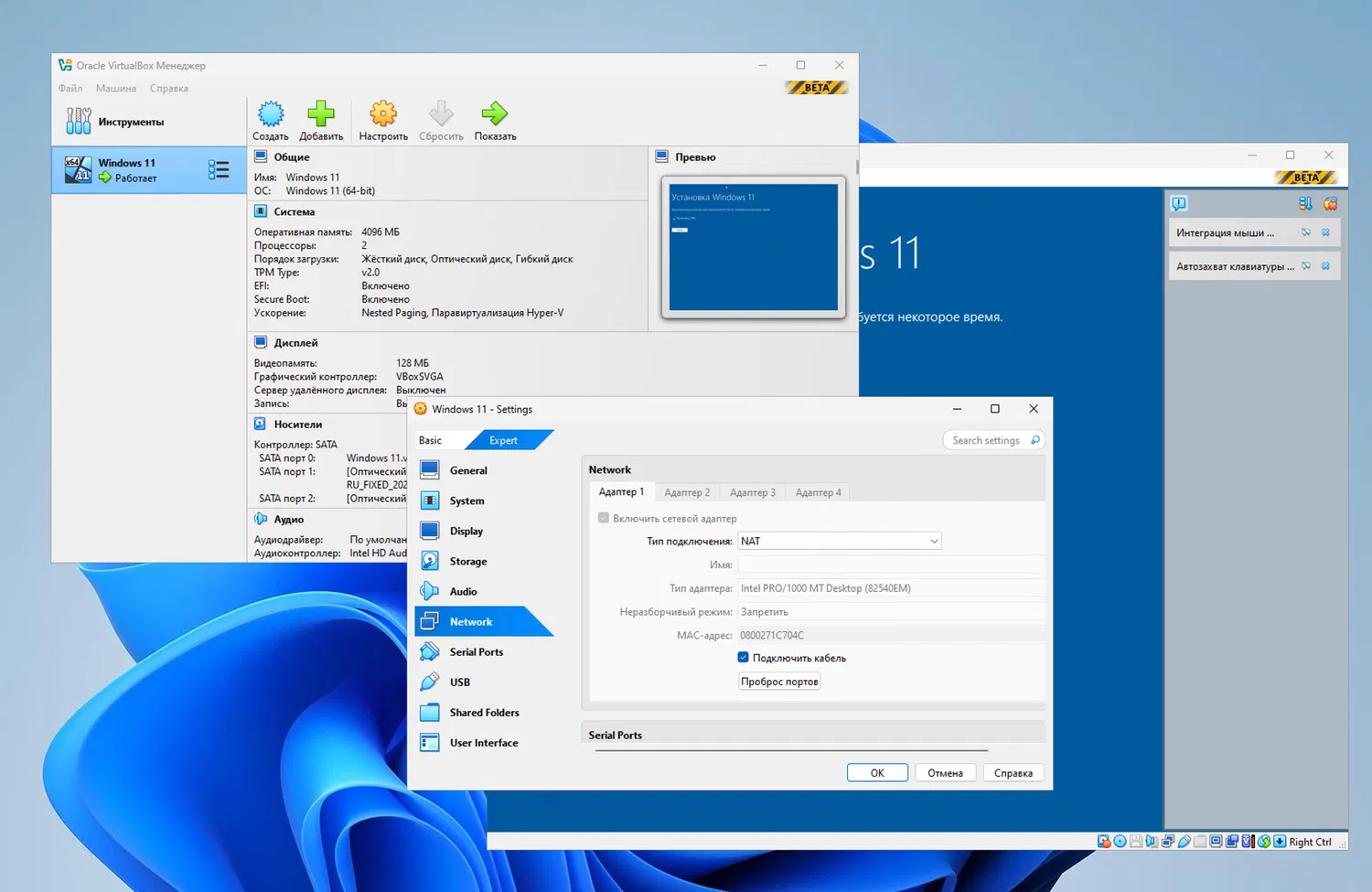This screenshot has width=1372, height=892.
Task: Open the Система section header in Manager details
Action: tap(295, 211)
